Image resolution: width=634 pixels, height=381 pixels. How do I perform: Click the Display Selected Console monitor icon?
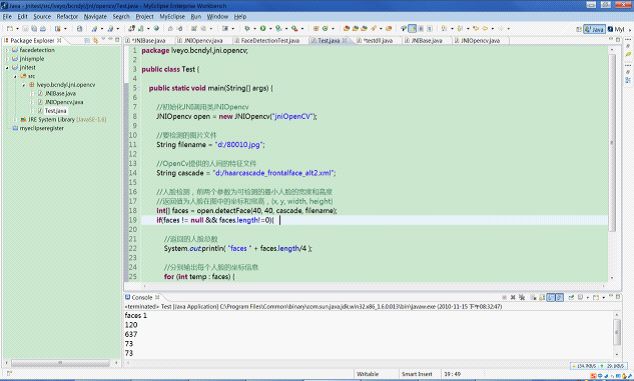coord(580,297)
